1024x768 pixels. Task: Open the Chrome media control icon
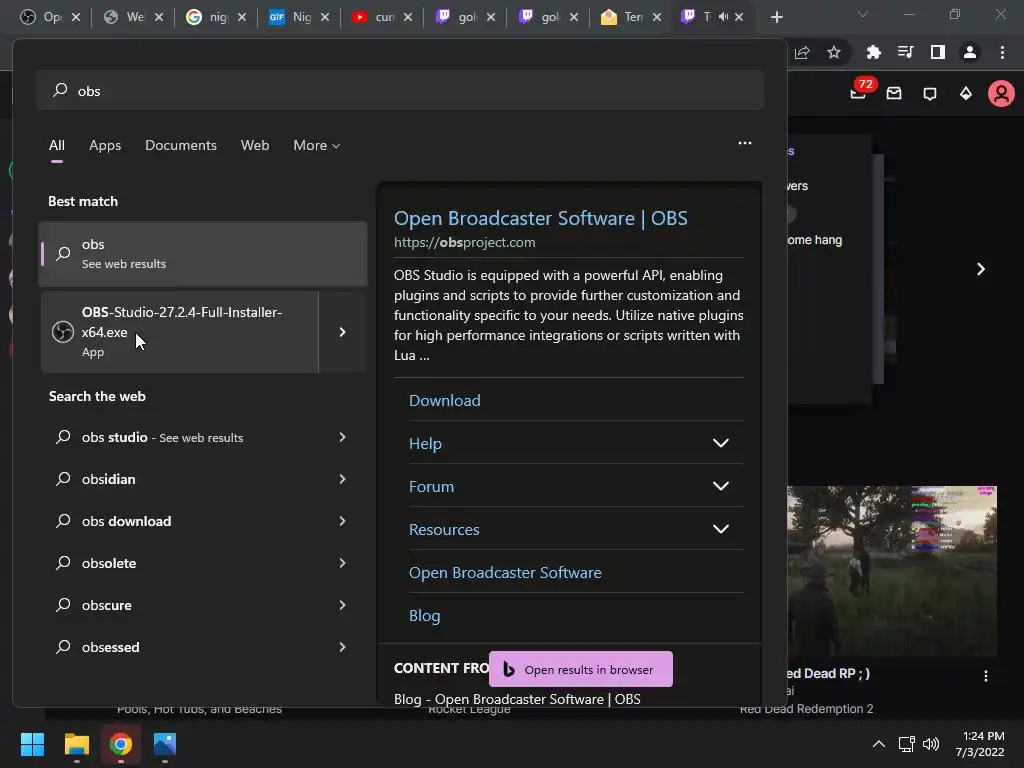pyautogui.click(x=905, y=52)
